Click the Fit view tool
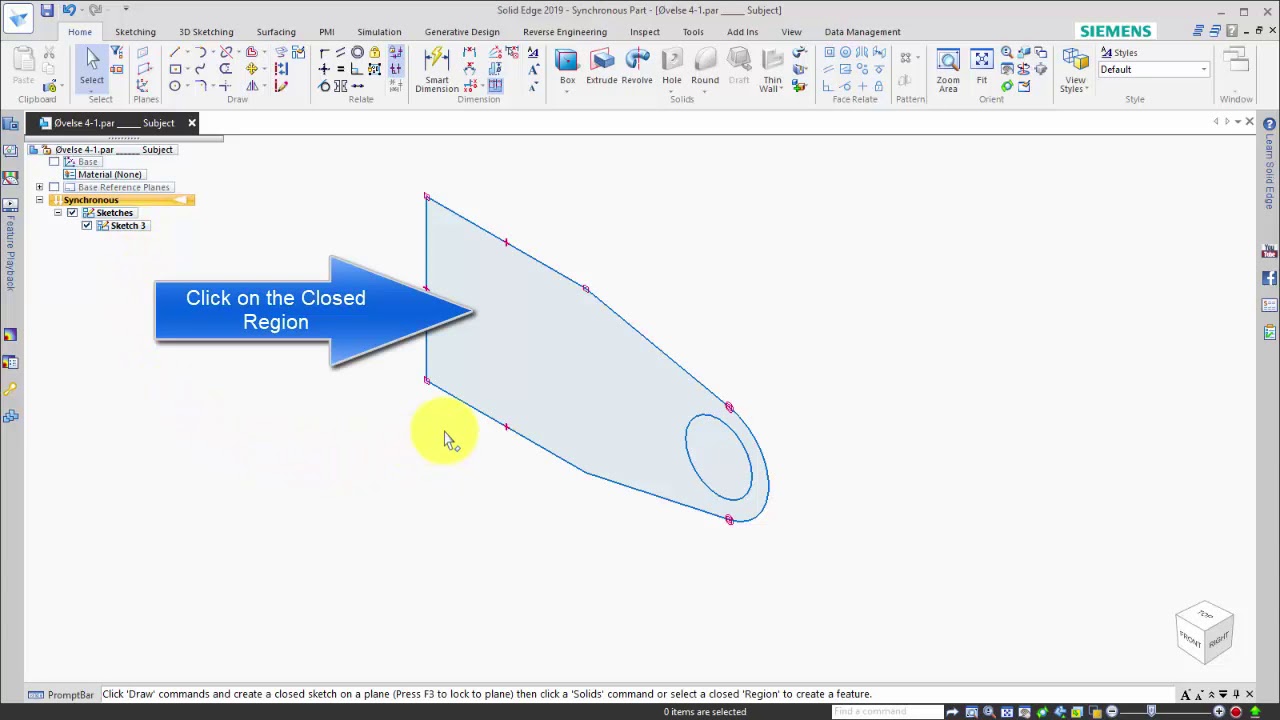The width and height of the screenshot is (1280, 720). point(982,66)
